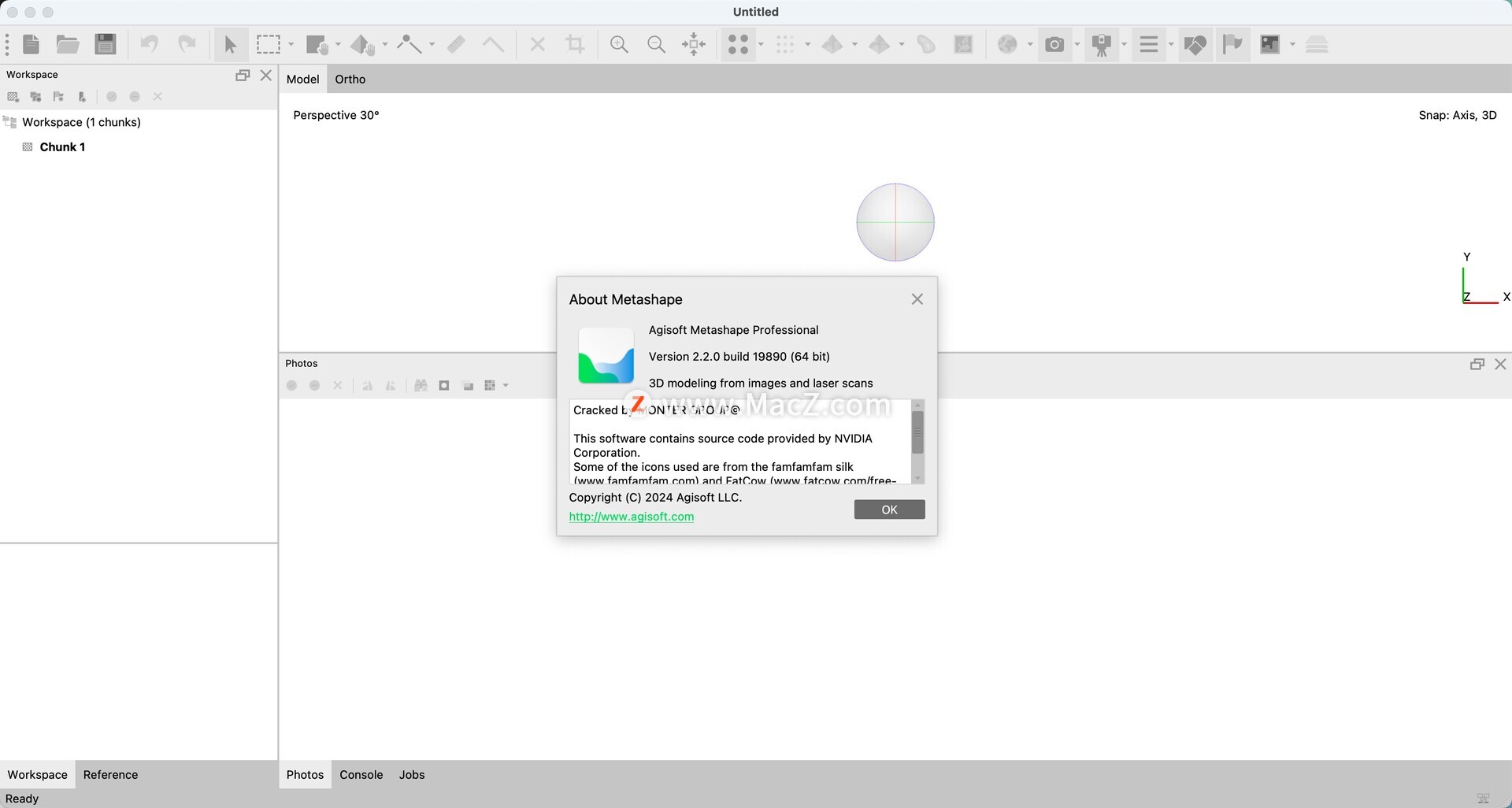
Task: Select the Navigation arrow tool
Action: (230, 44)
